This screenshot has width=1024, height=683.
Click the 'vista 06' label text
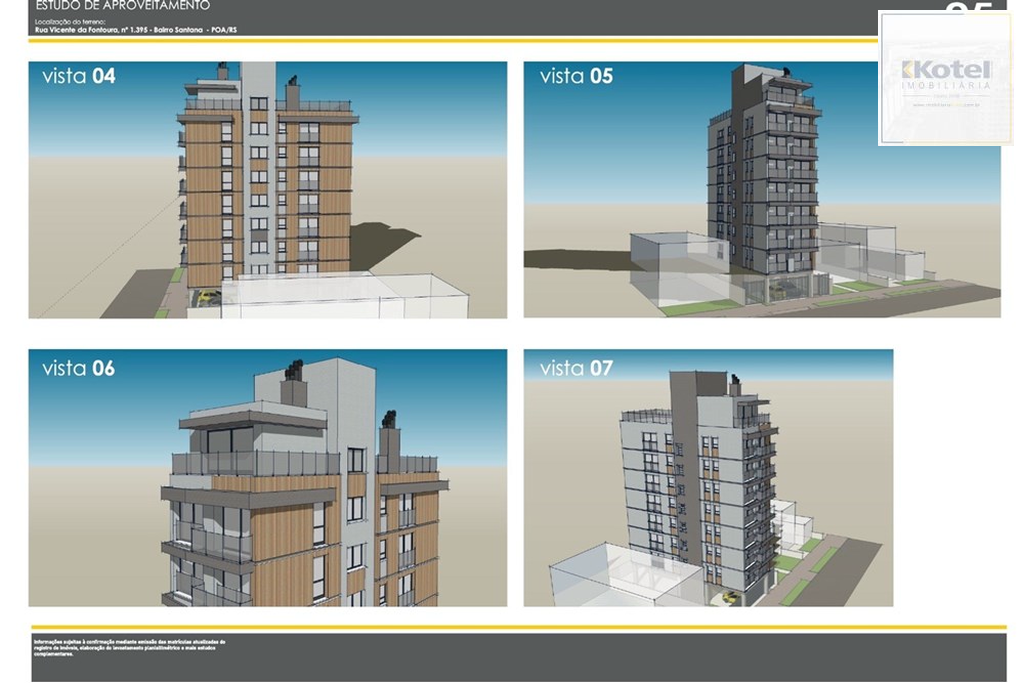click(x=79, y=368)
